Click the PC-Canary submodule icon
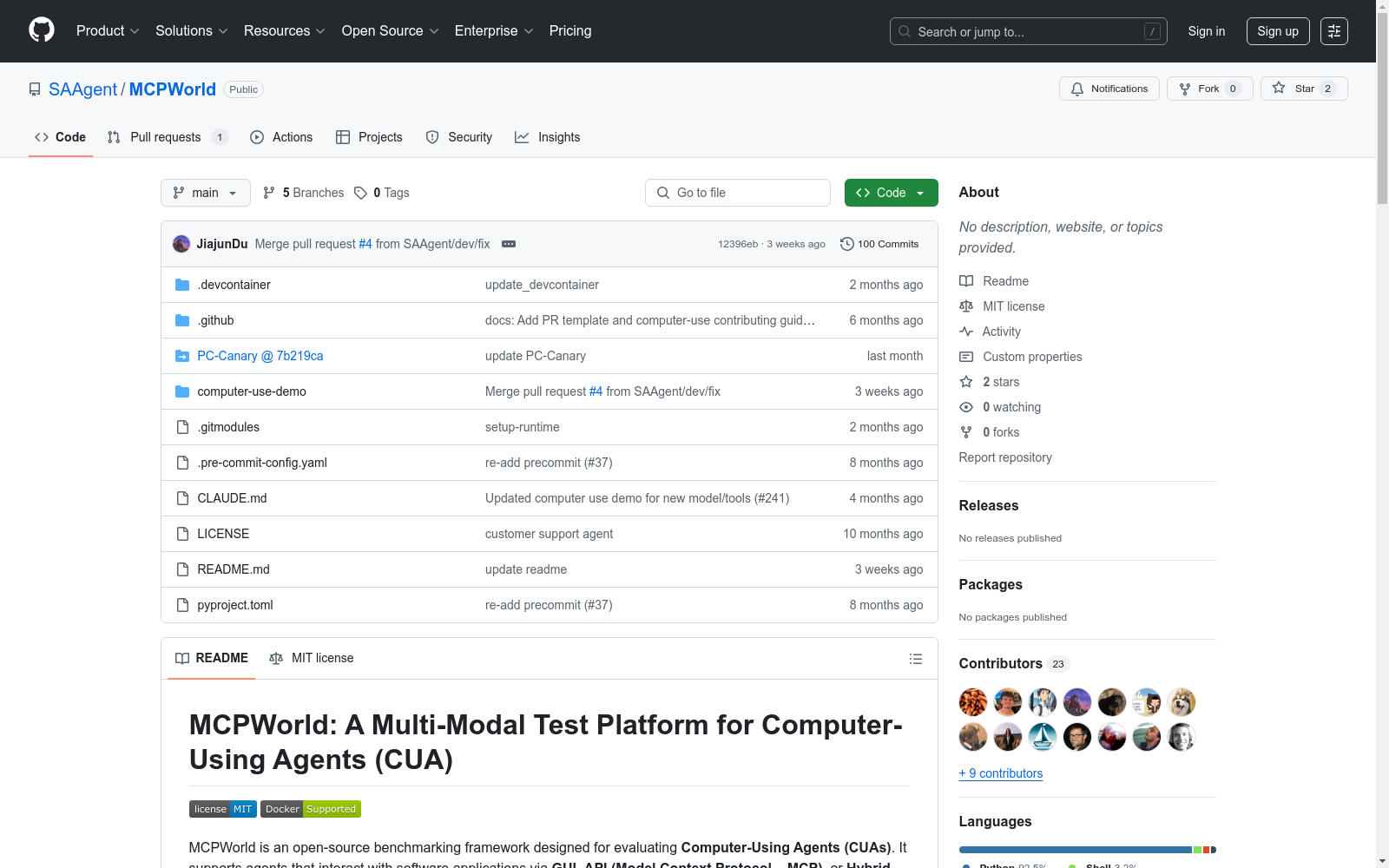Screen dimensions: 1389x868 182,356
